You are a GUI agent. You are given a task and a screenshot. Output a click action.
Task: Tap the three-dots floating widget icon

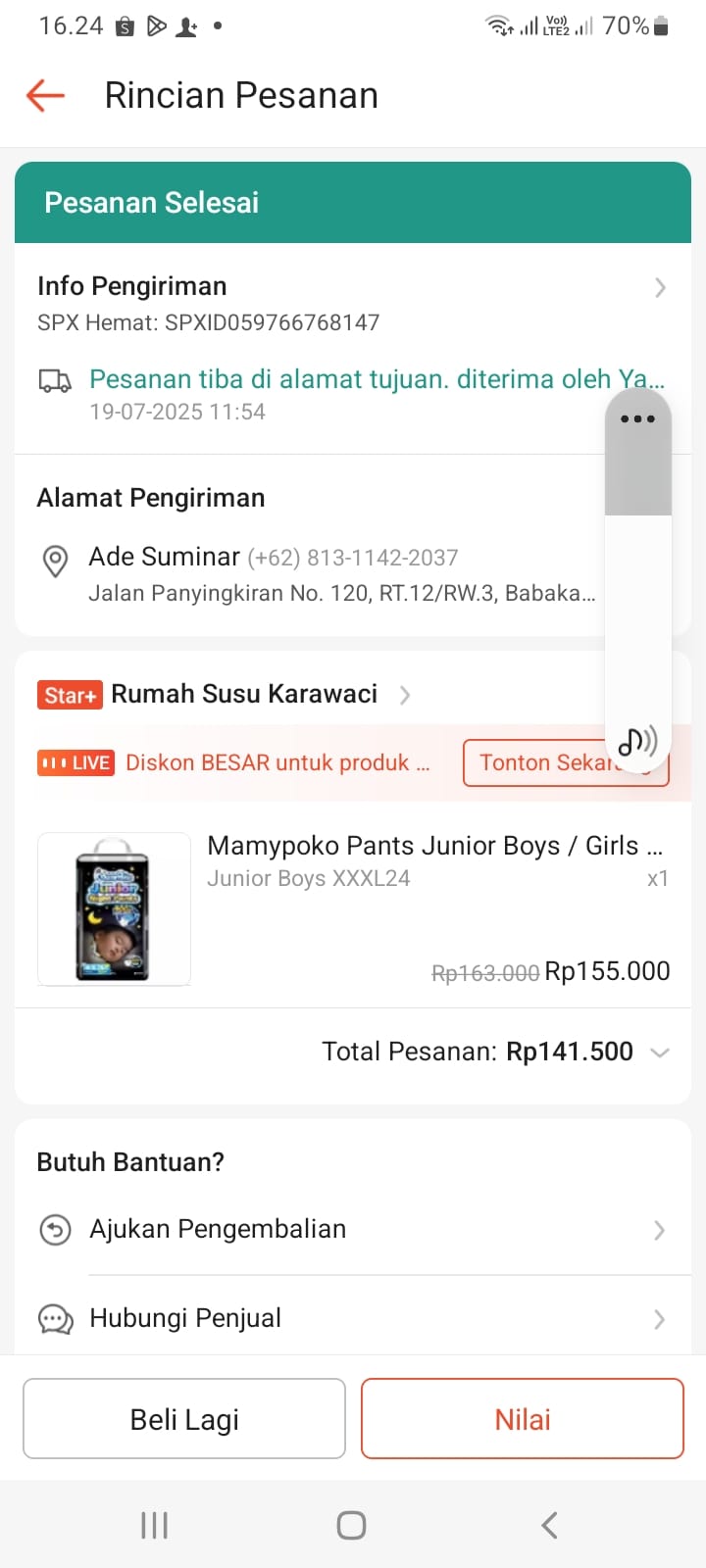[x=637, y=418]
